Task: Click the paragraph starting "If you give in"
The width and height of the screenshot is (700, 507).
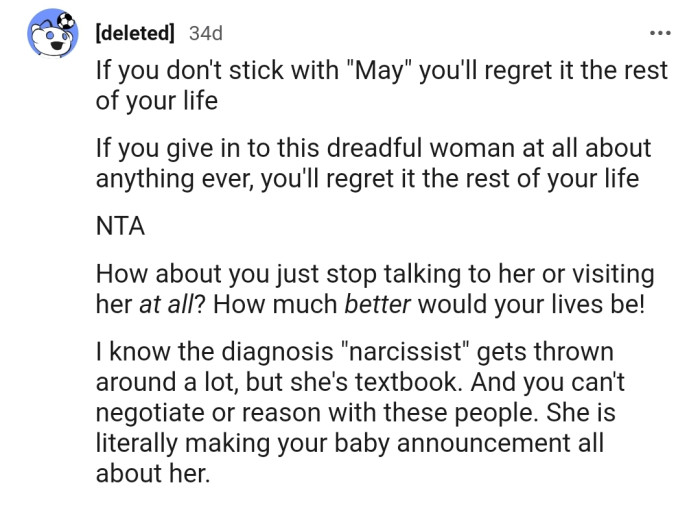Action: [372, 164]
